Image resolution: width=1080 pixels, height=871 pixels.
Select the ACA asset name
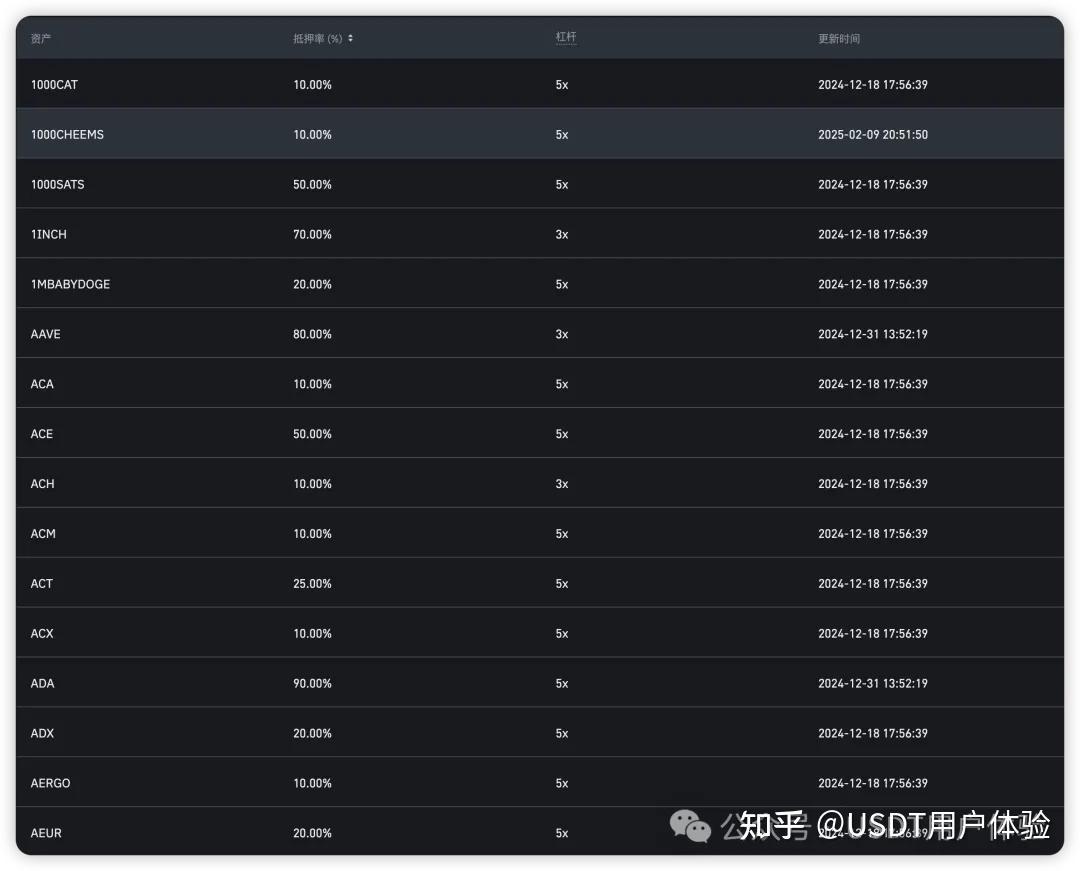tap(42, 384)
